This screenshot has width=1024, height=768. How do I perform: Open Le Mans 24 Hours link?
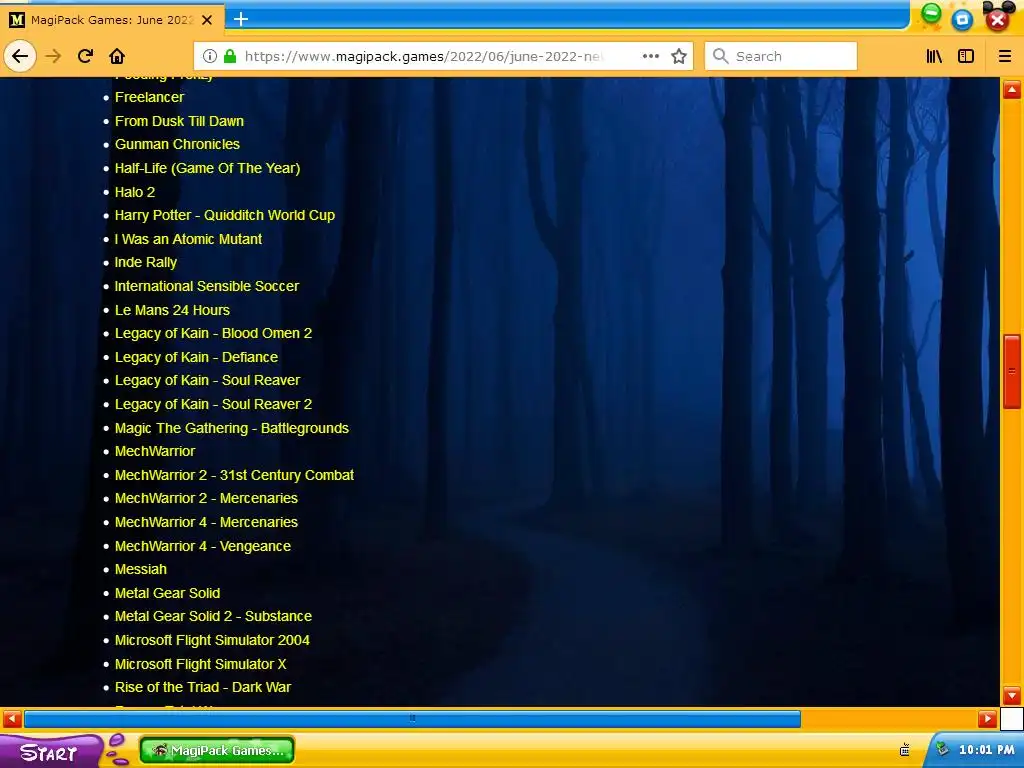(x=172, y=310)
